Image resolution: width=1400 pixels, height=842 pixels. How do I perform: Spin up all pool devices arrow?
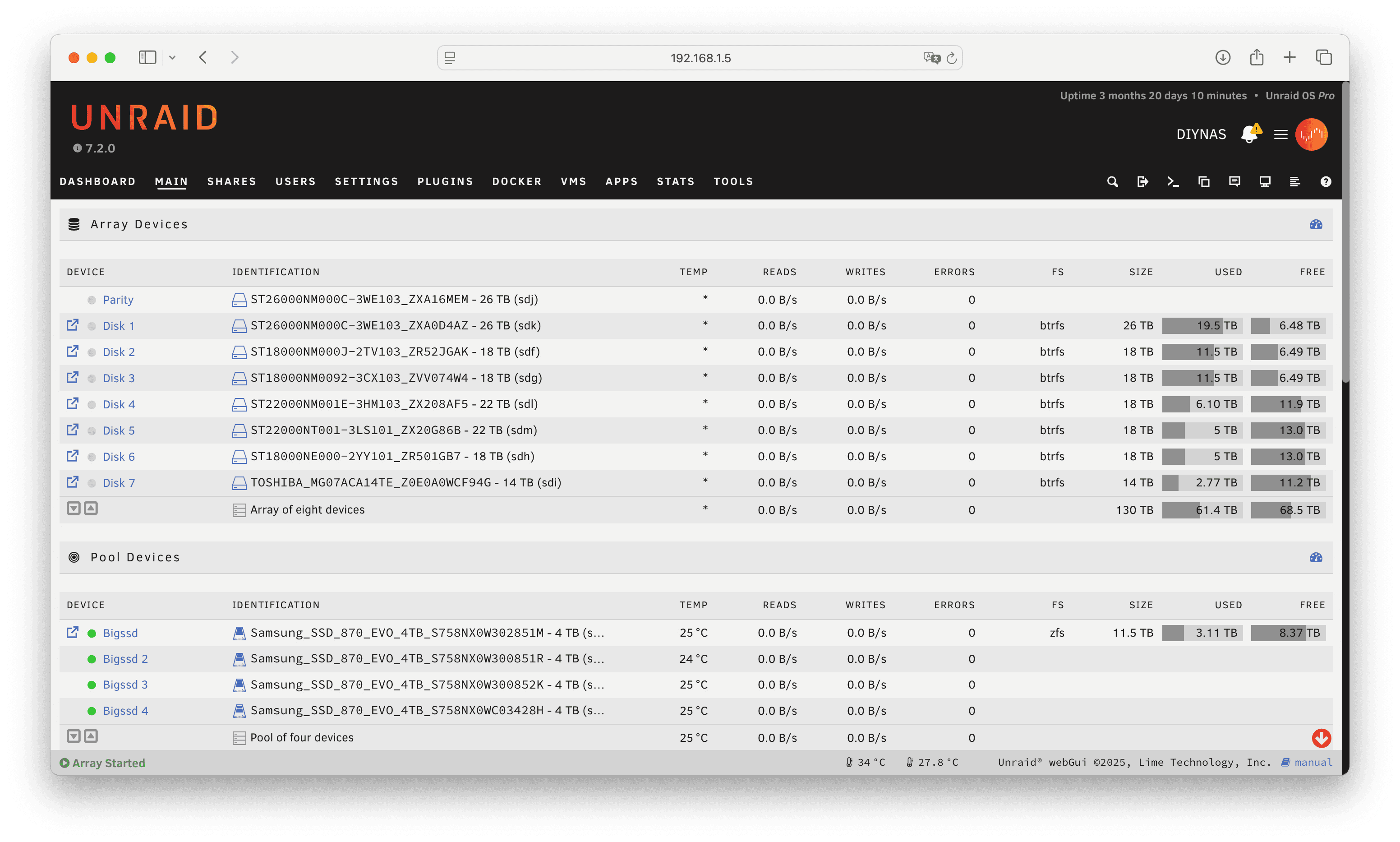pyautogui.click(x=91, y=736)
